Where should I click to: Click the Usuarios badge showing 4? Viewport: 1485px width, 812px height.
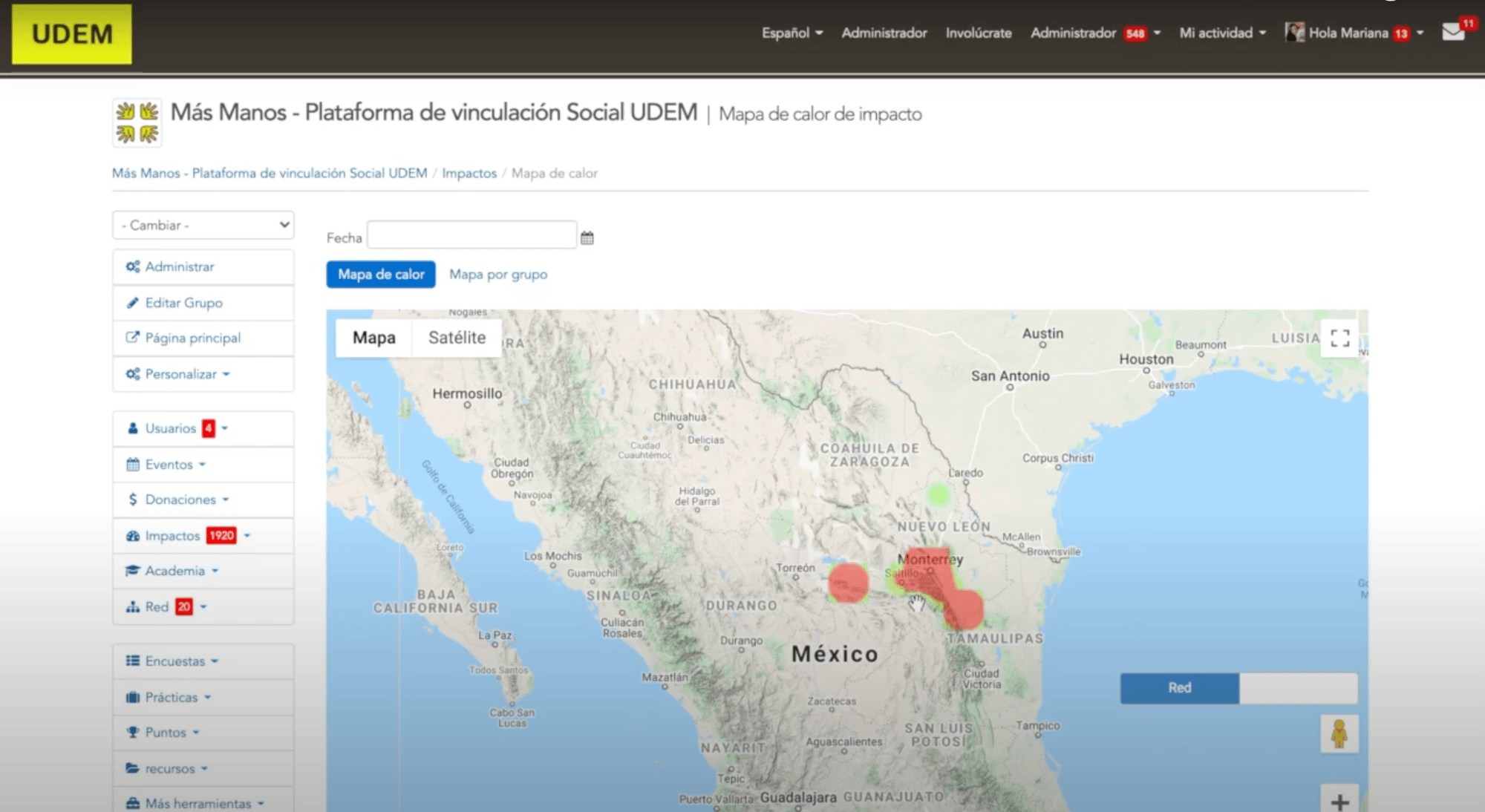tap(209, 428)
